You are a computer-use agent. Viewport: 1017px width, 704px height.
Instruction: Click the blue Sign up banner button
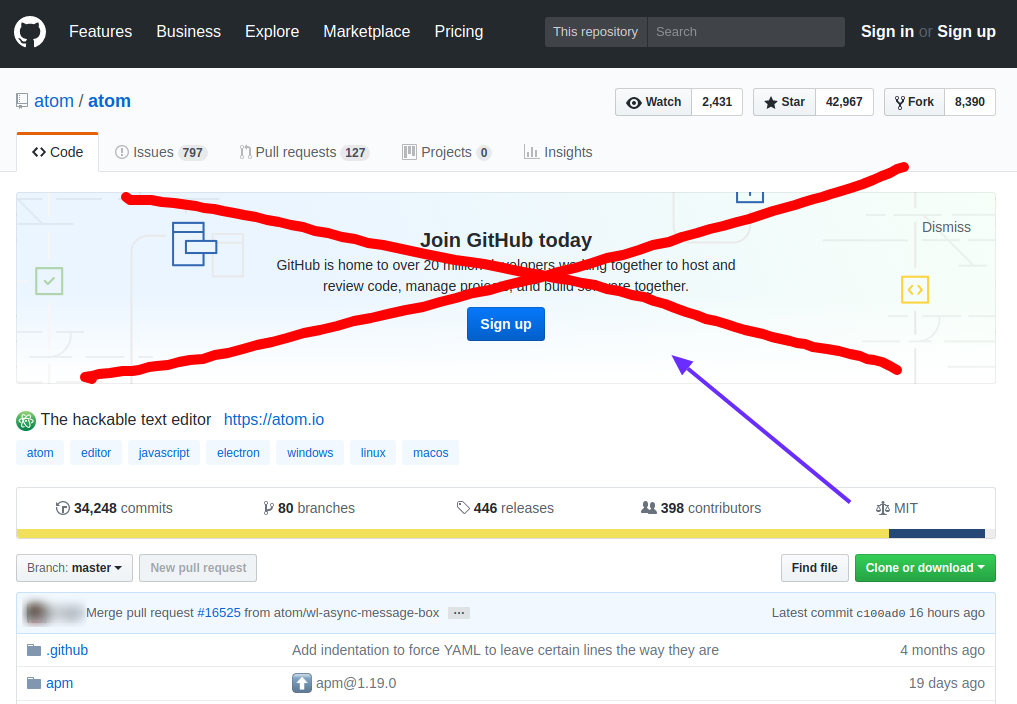pos(506,324)
